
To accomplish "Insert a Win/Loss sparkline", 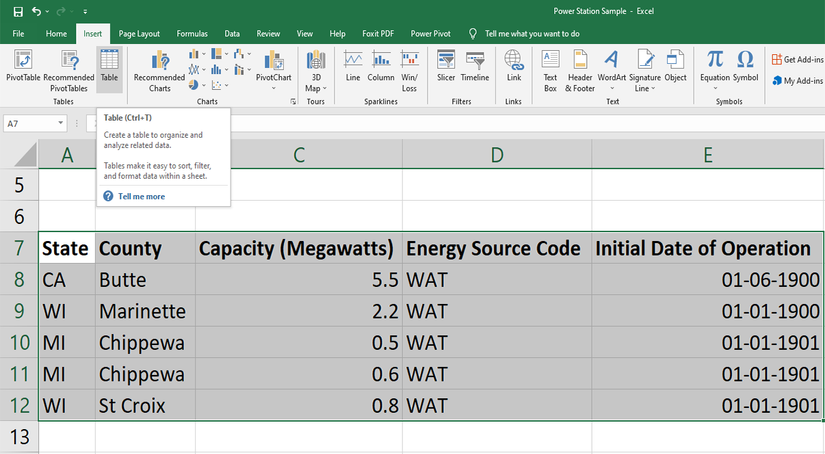I will pyautogui.click(x=409, y=71).
